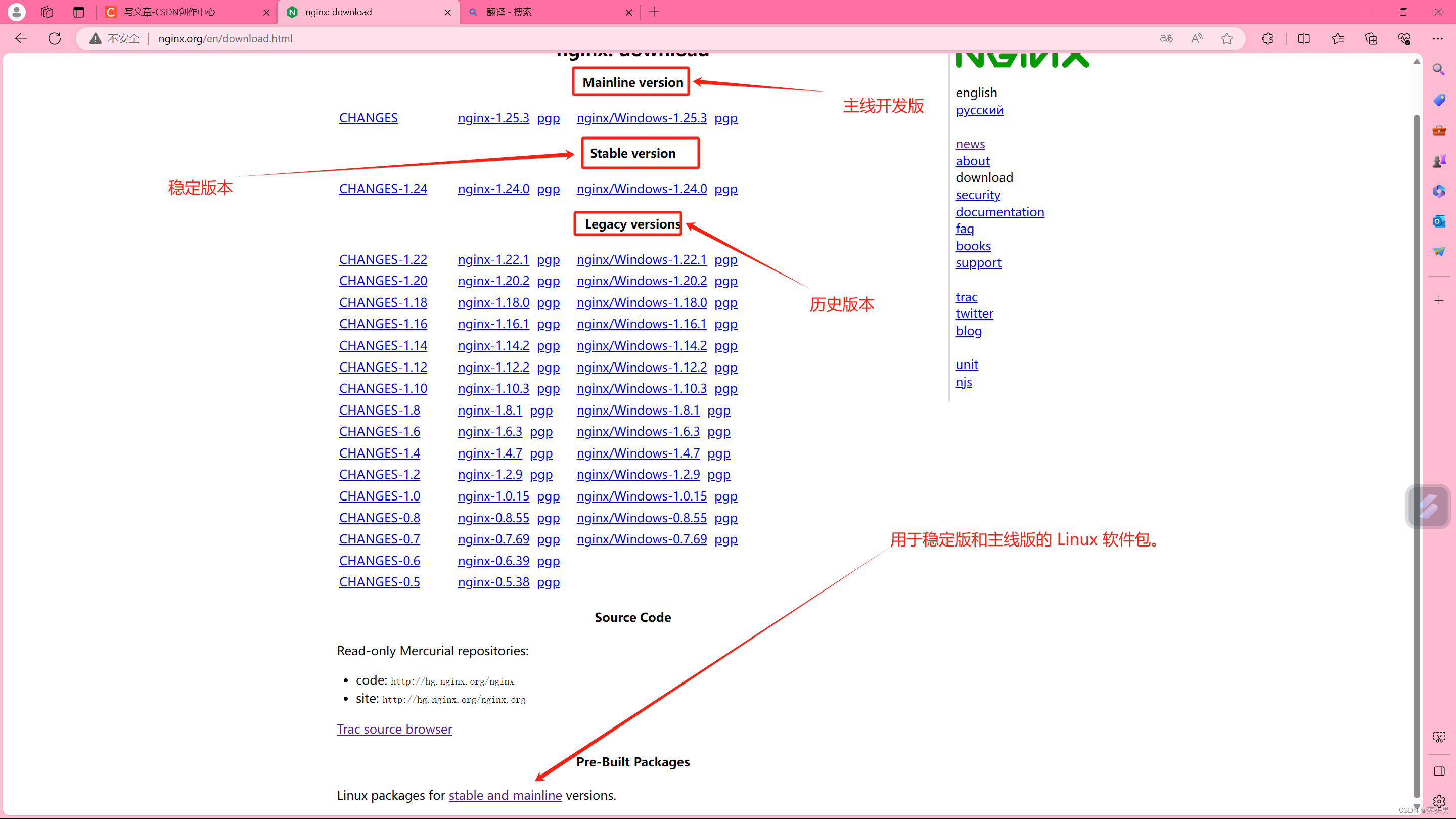This screenshot has height=819, width=1456.
Task: Open the mainline CHANGES link
Action: 368,118
